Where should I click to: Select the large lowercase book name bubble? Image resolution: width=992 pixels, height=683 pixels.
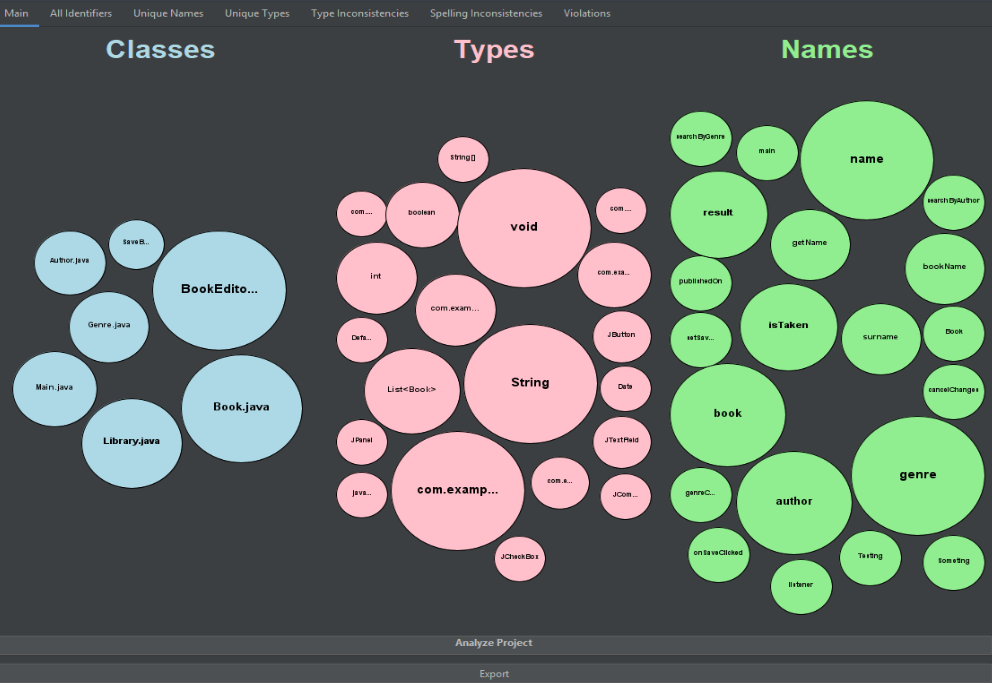[728, 415]
